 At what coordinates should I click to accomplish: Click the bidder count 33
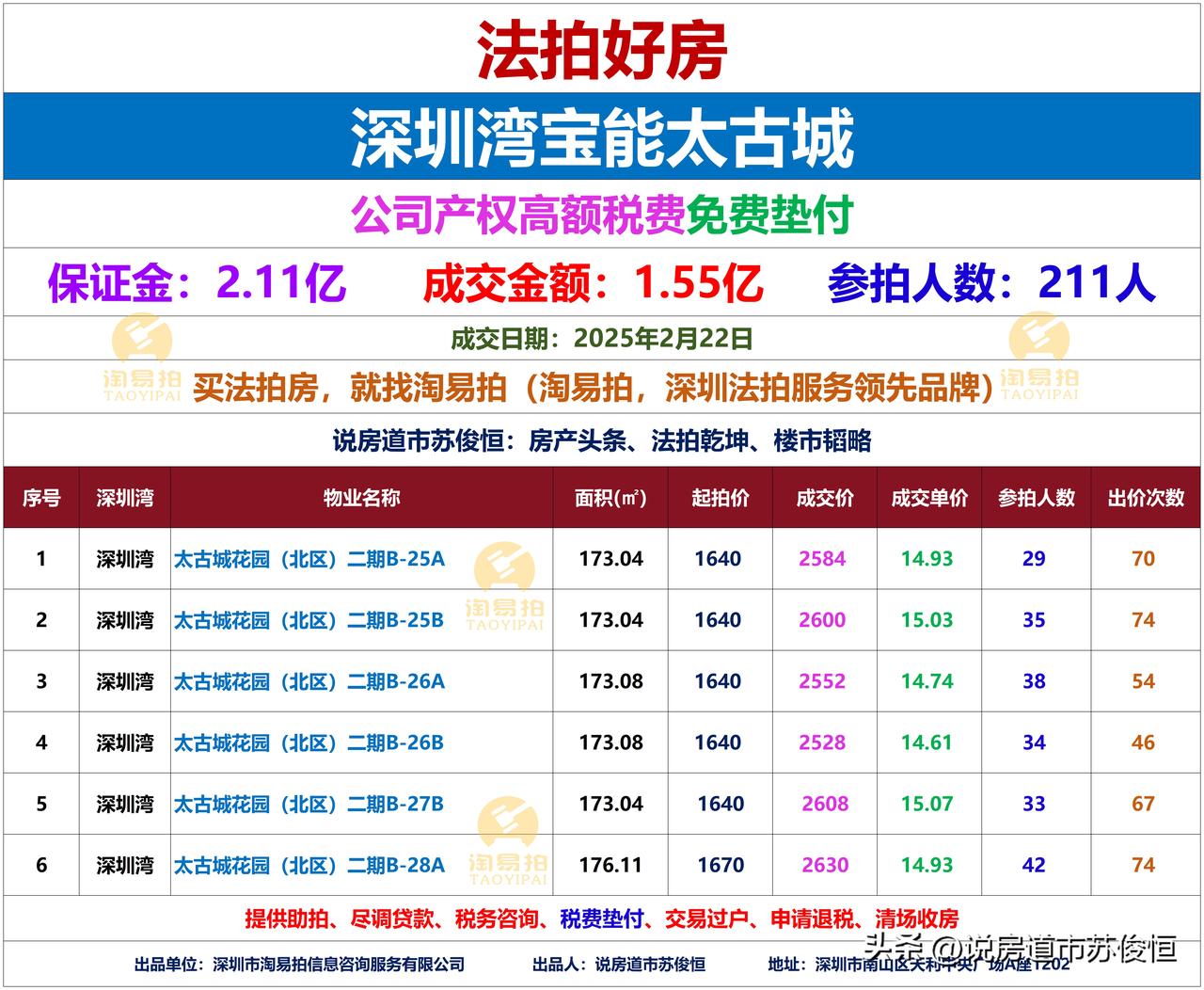pyautogui.click(x=1034, y=804)
